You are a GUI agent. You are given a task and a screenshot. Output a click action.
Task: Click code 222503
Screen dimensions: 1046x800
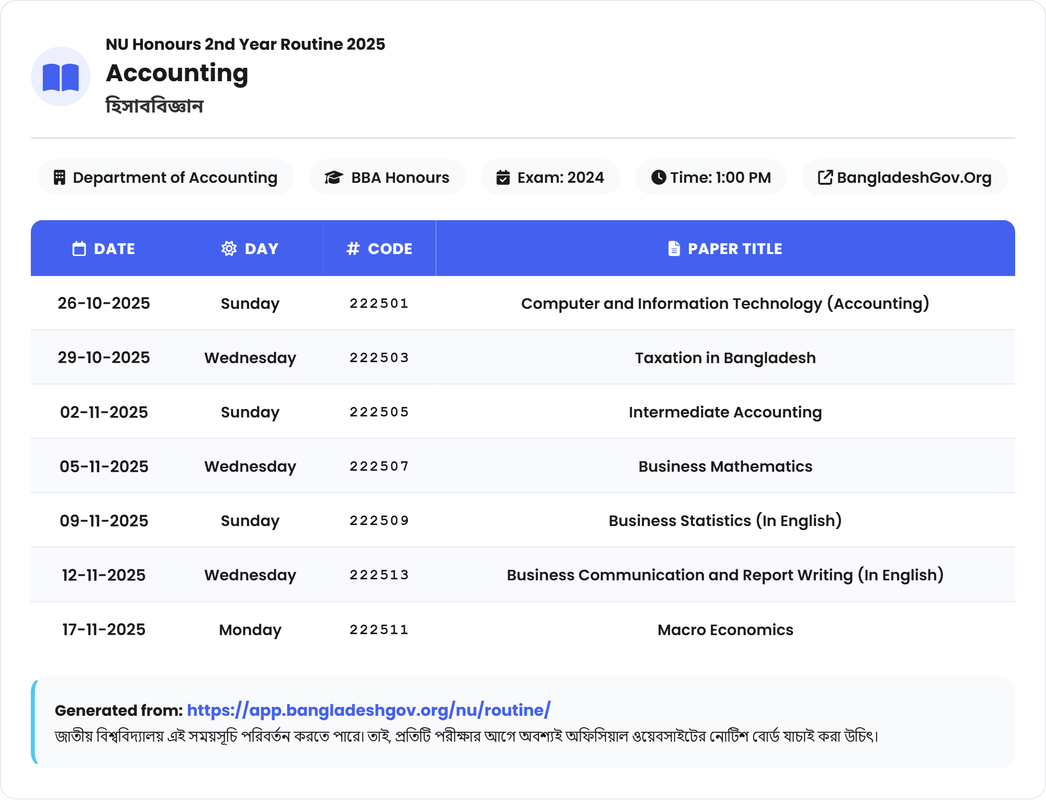click(x=379, y=358)
